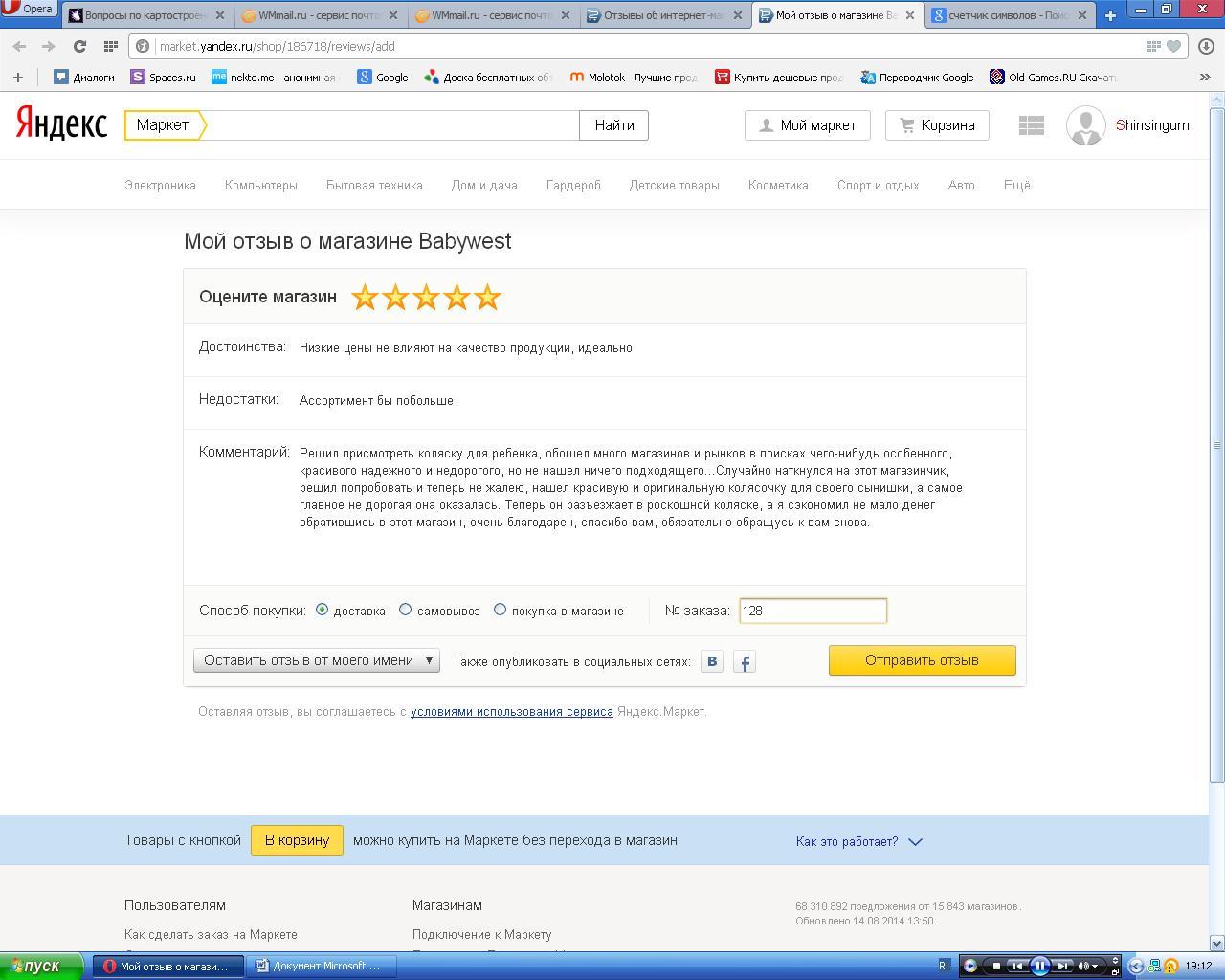Go forward with the browser forward arrow

point(48,46)
